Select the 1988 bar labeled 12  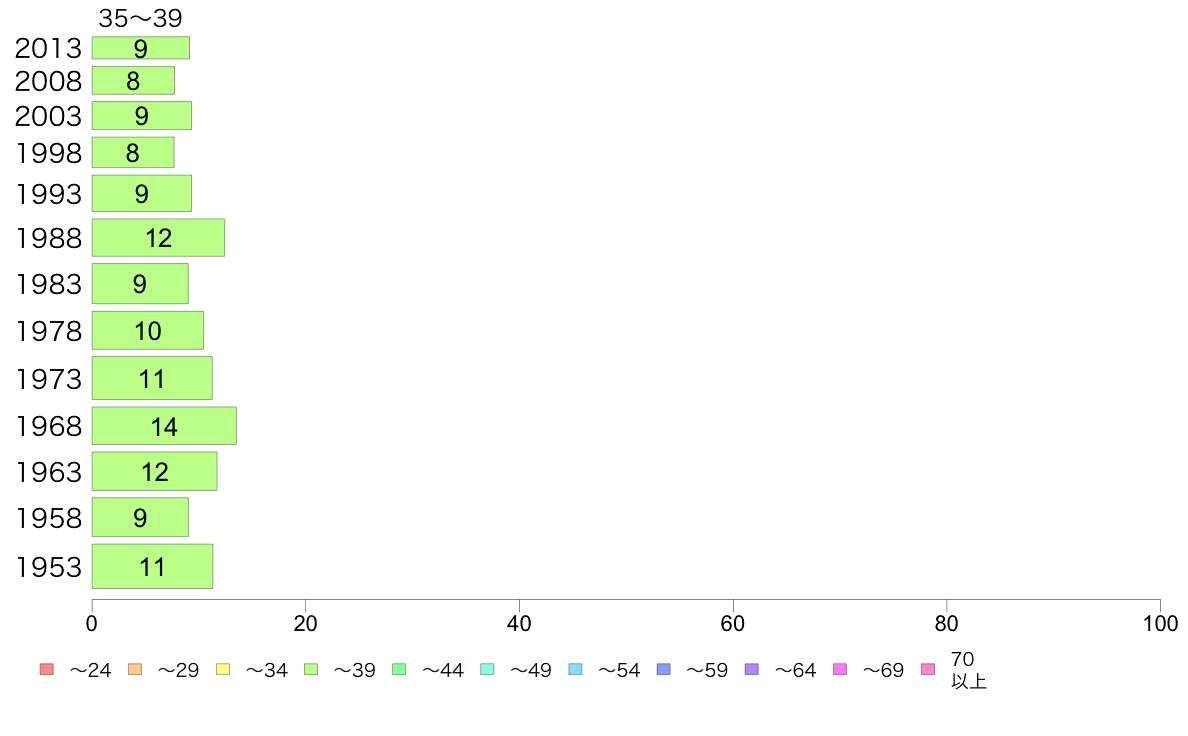pyautogui.click(x=158, y=238)
